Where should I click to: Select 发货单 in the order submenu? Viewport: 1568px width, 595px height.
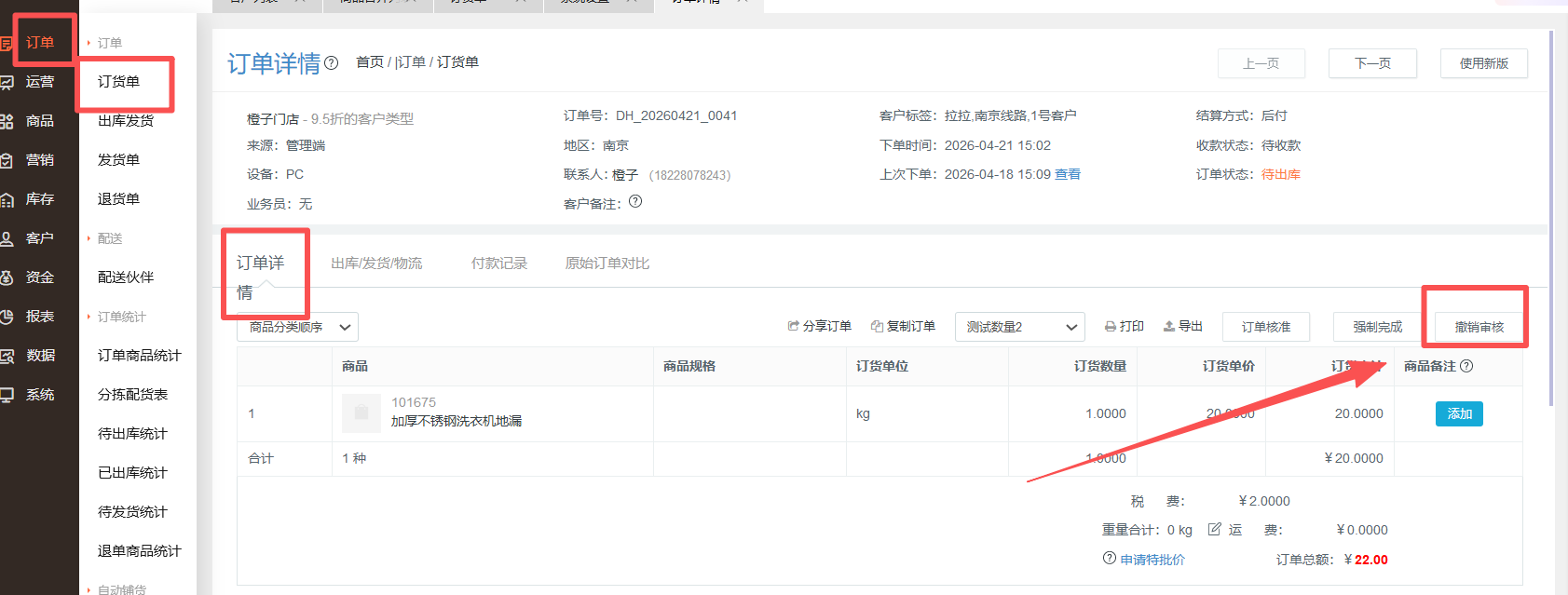click(118, 160)
